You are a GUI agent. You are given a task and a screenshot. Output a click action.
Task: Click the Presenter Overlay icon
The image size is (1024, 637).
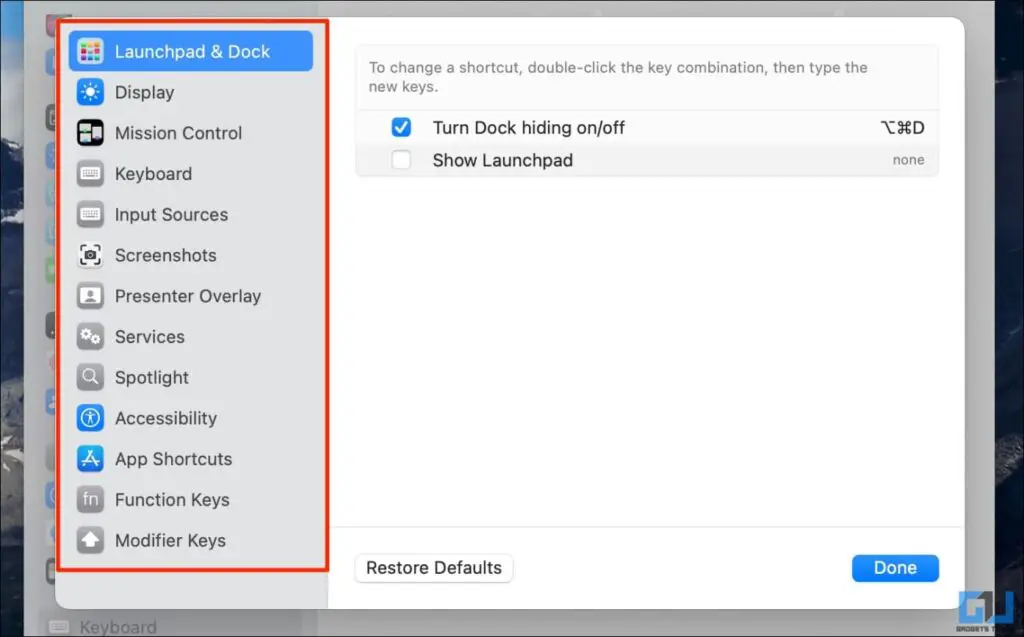pyautogui.click(x=91, y=296)
